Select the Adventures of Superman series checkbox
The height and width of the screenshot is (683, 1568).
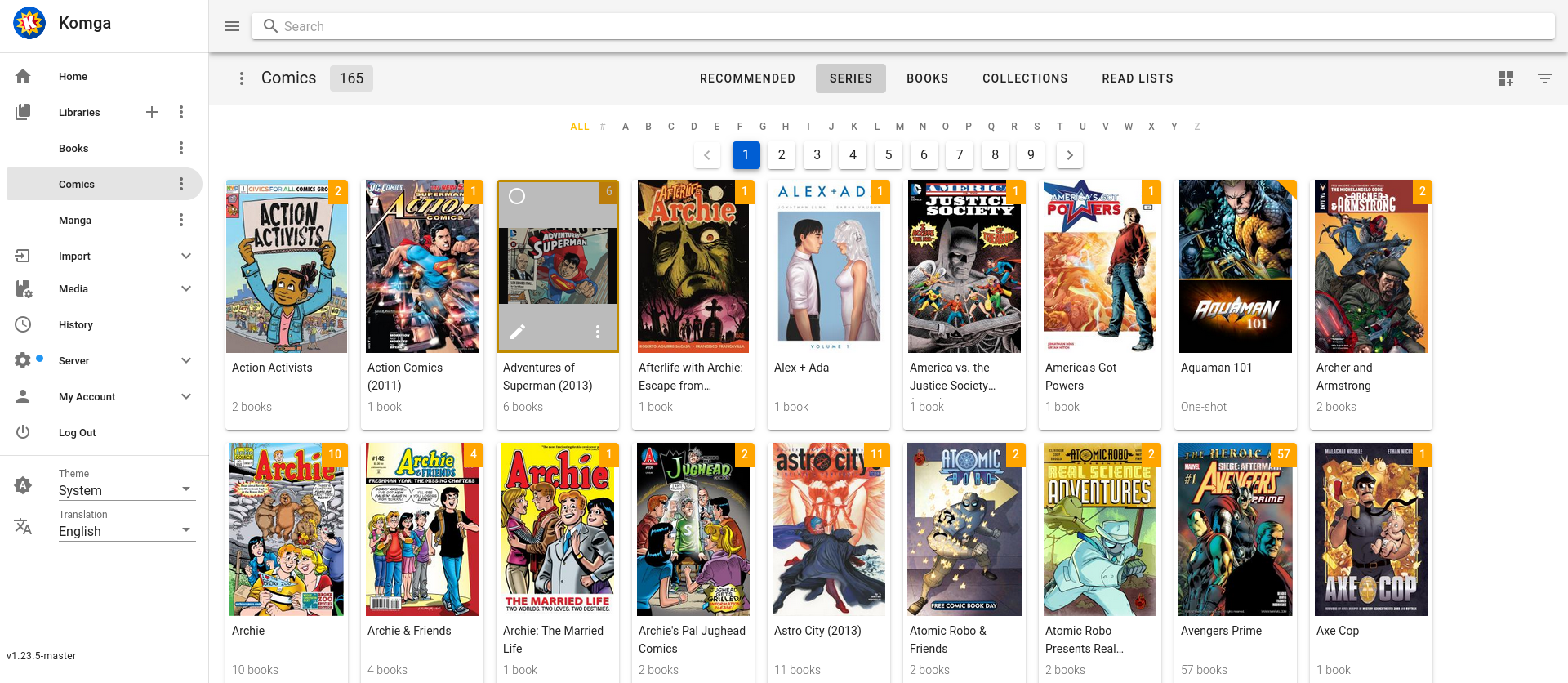coord(517,196)
